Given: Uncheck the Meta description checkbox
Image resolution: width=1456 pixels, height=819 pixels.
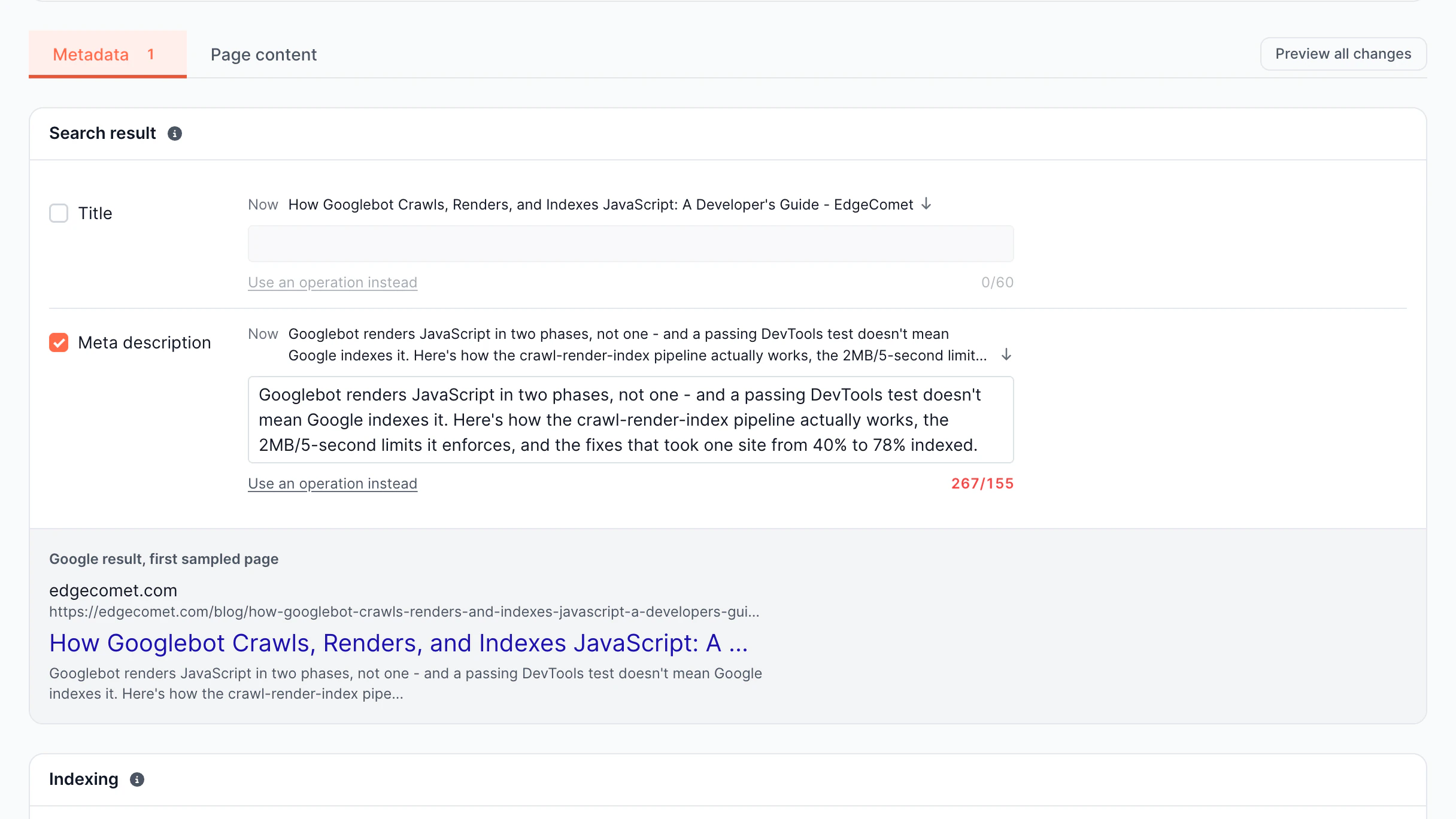Looking at the screenshot, I should tap(59, 342).
